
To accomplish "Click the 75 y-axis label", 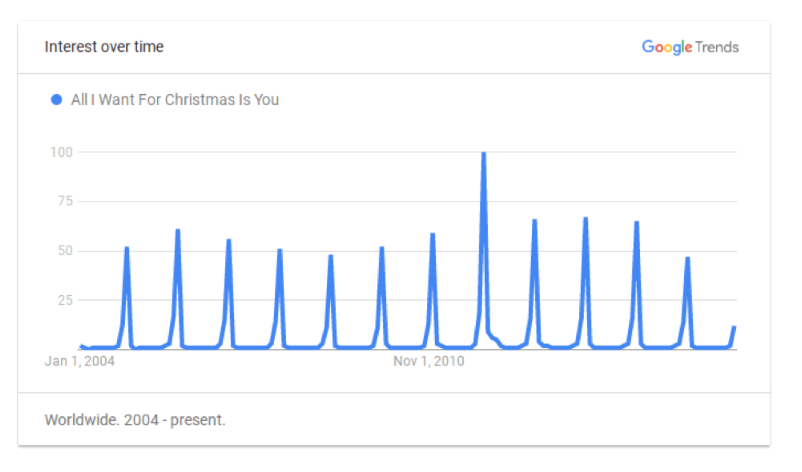I will click(65, 201).
